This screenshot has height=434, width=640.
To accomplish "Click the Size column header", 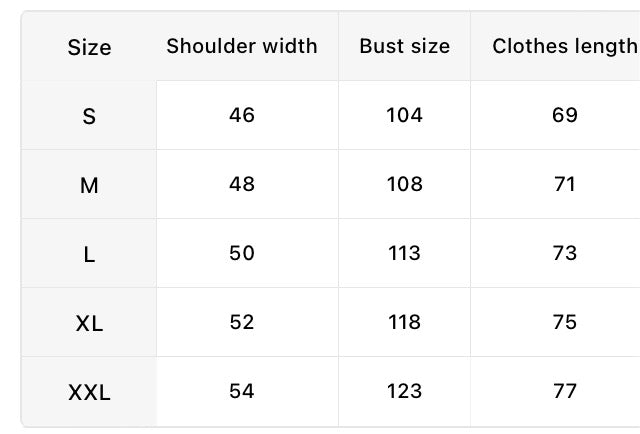I will pos(89,47).
